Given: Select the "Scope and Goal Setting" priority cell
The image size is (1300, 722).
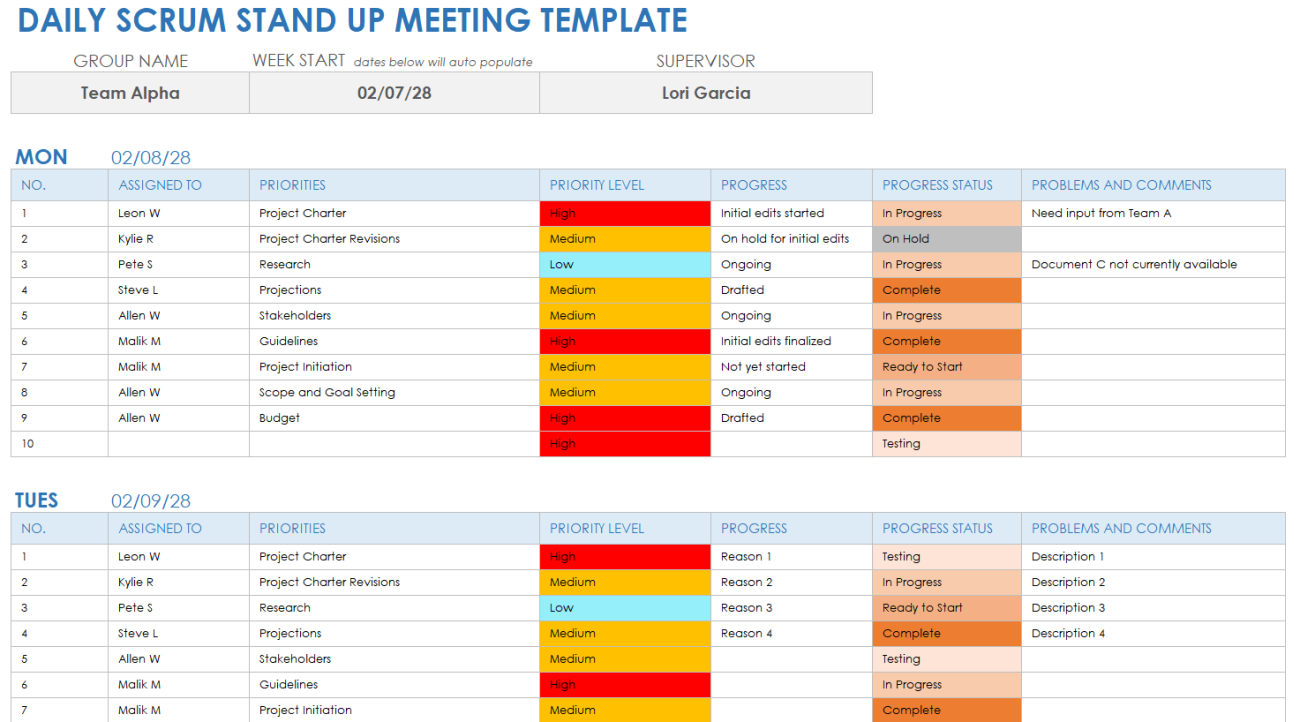Looking at the screenshot, I should coord(327,393).
